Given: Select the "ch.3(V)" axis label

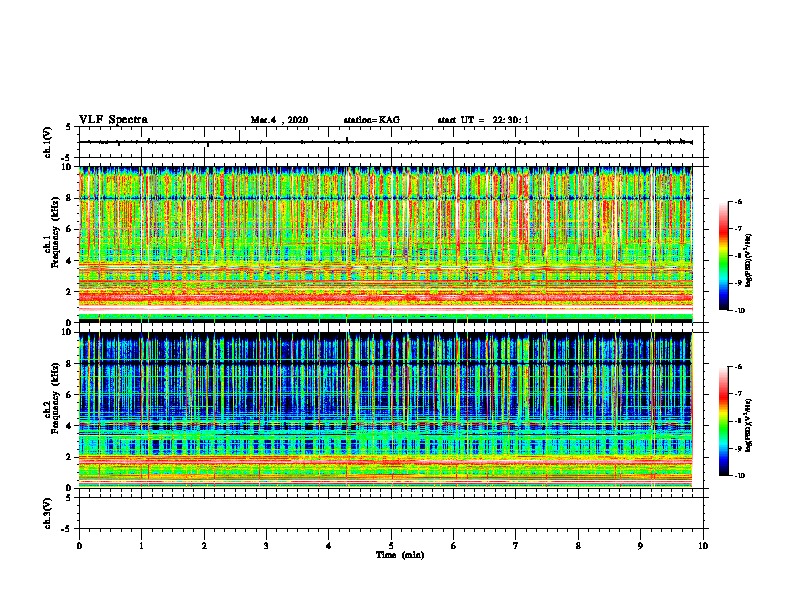Looking at the screenshot, I should pyautogui.click(x=48, y=513).
